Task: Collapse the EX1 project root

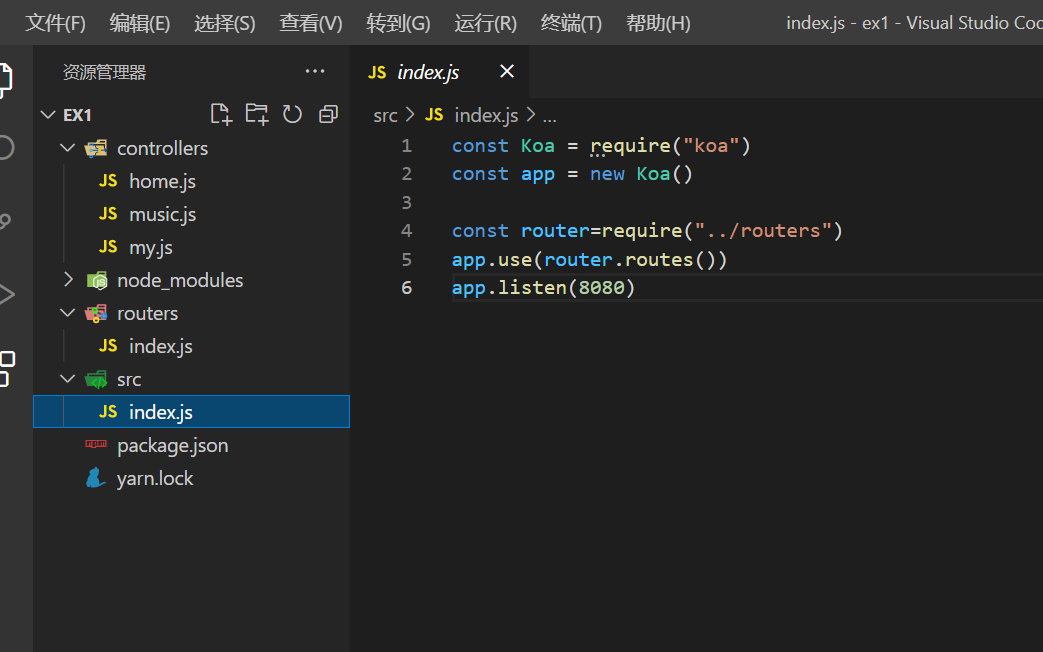Action: coord(48,114)
